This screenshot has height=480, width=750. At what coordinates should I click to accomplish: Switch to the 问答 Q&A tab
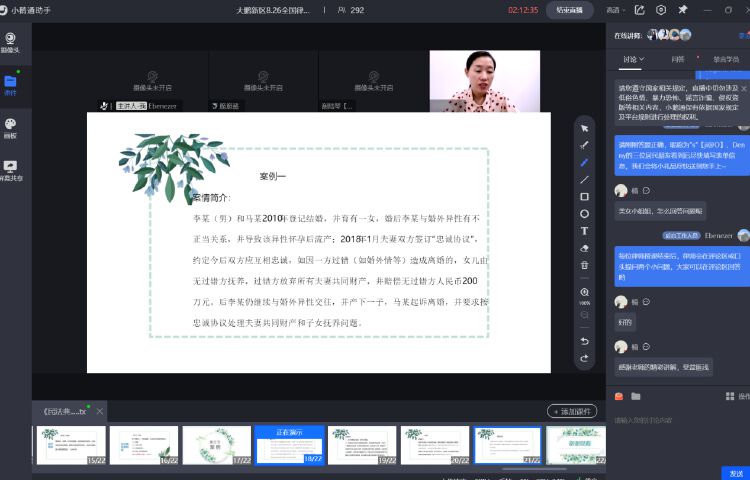click(x=677, y=59)
